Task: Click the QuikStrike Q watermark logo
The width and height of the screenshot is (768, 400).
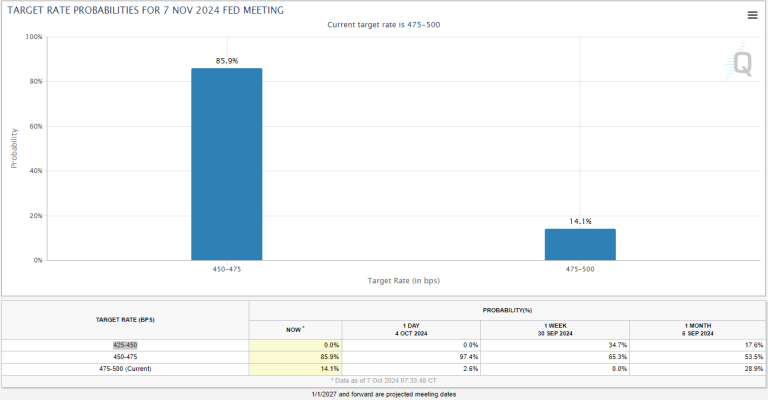Action: pos(739,63)
